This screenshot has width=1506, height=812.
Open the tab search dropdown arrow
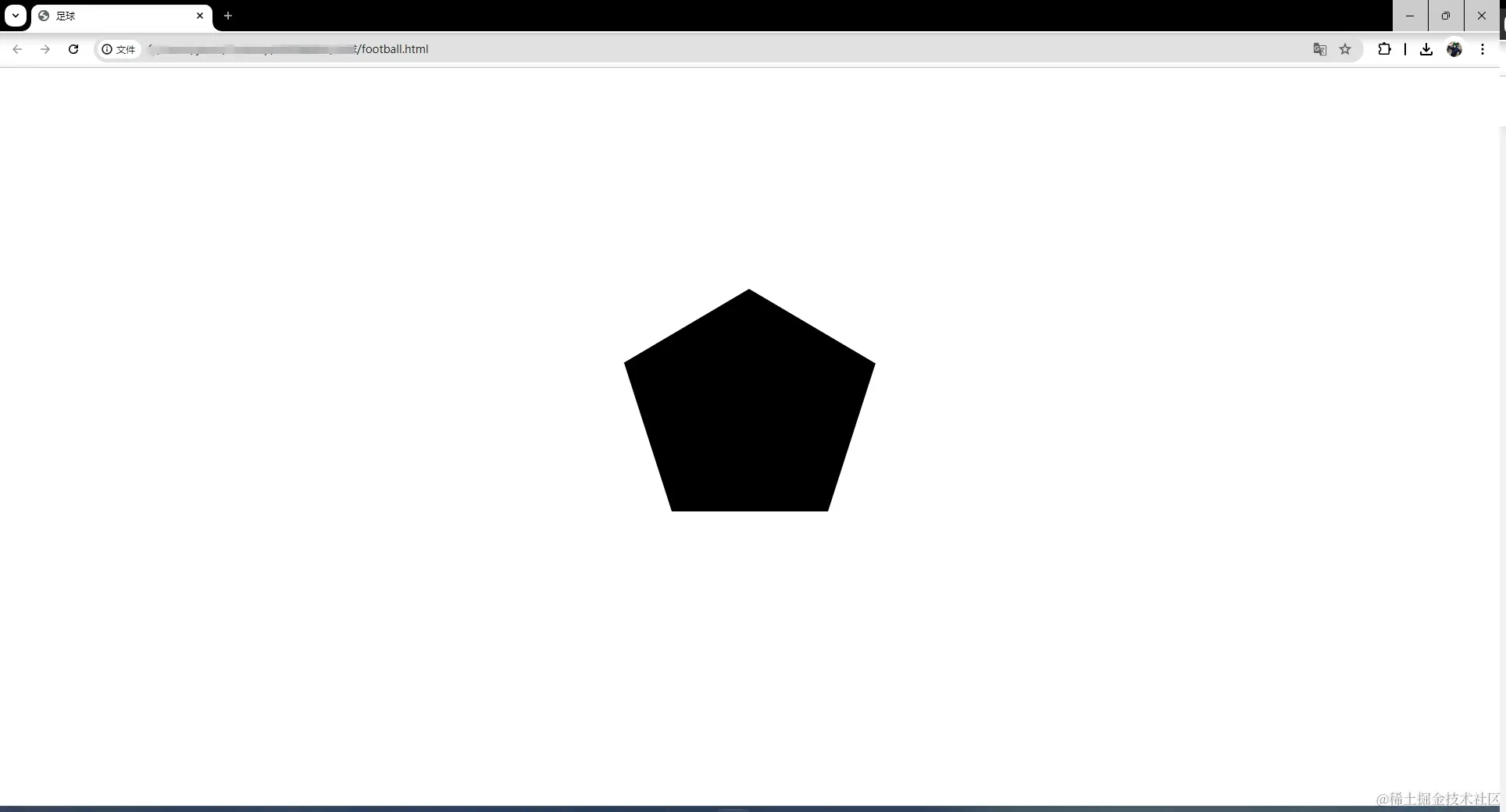(15, 16)
